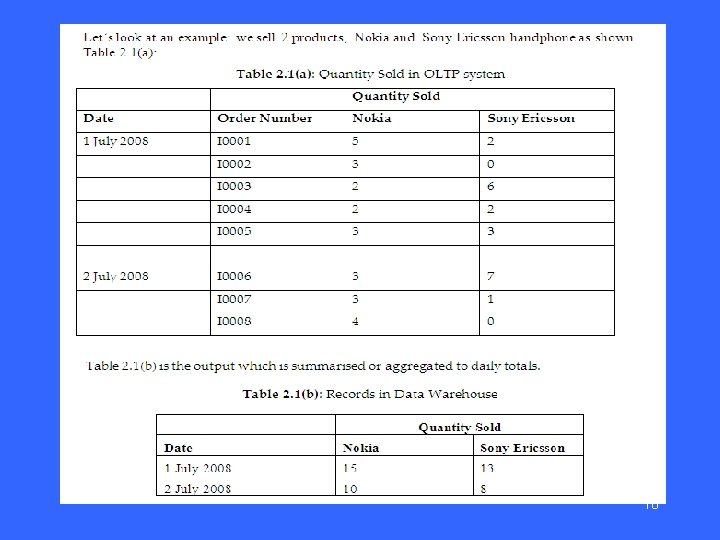This screenshot has height=540, width=720.
Task: Select the Sony Ericsson quantity "6" for order I0003
Action: pyautogui.click(x=490, y=186)
